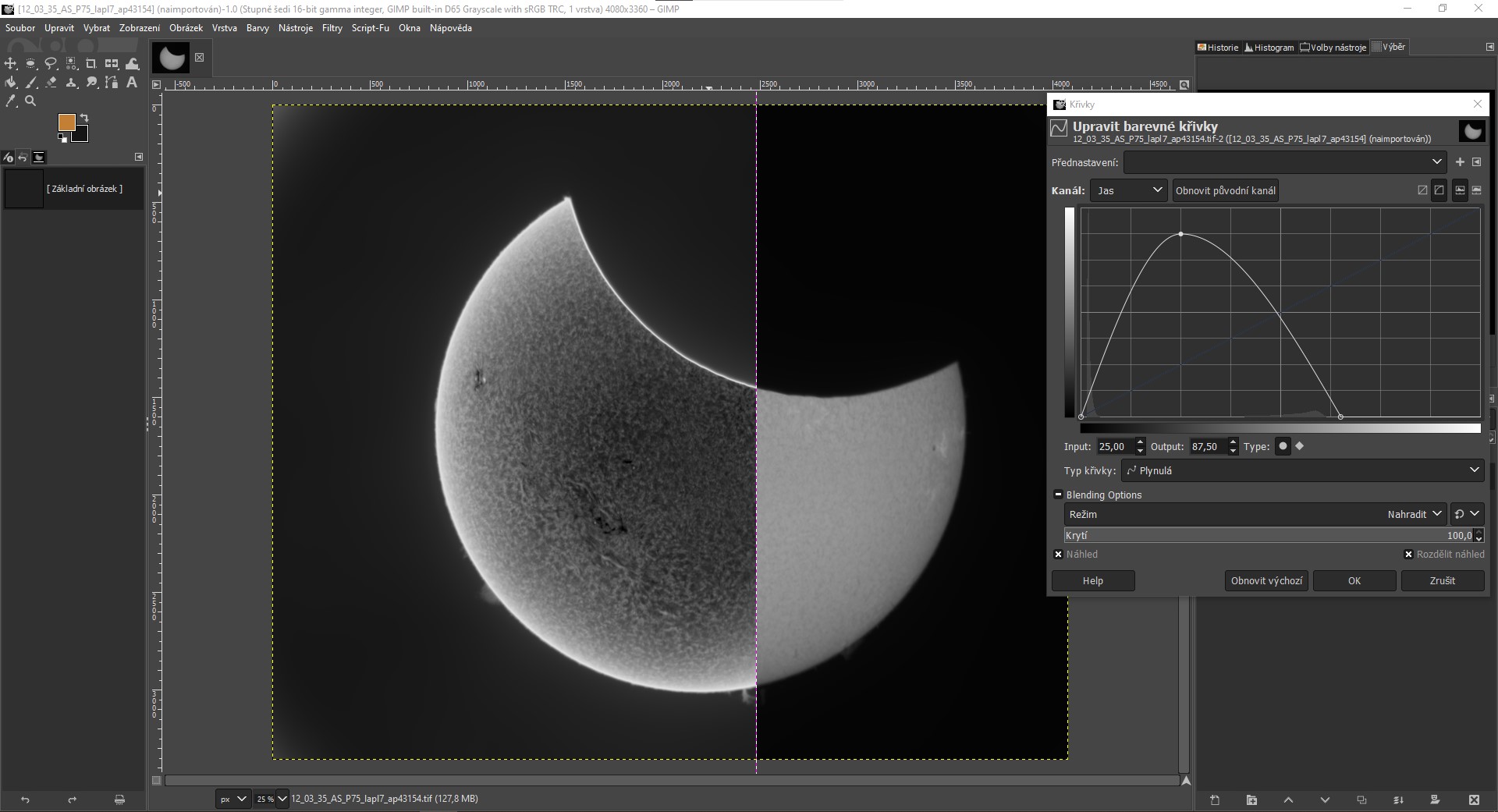Click the orange foreground color swatch
The height and width of the screenshot is (812, 1498).
tap(67, 122)
